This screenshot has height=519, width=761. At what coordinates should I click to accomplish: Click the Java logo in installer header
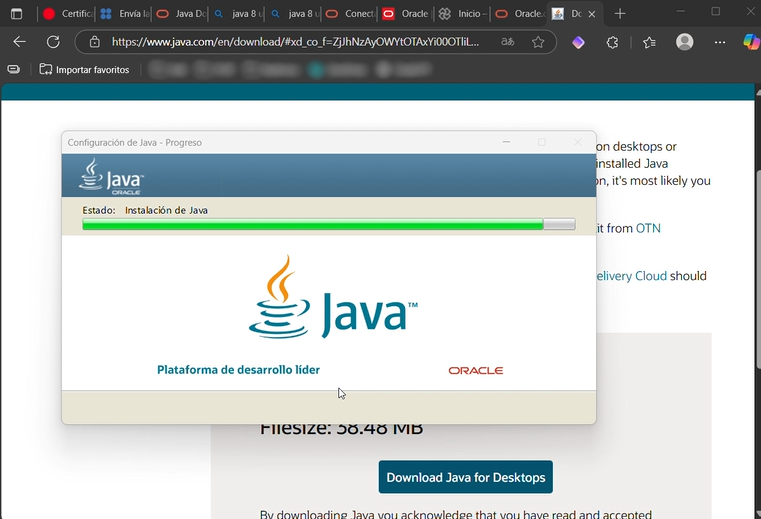pyautogui.click(x=112, y=176)
